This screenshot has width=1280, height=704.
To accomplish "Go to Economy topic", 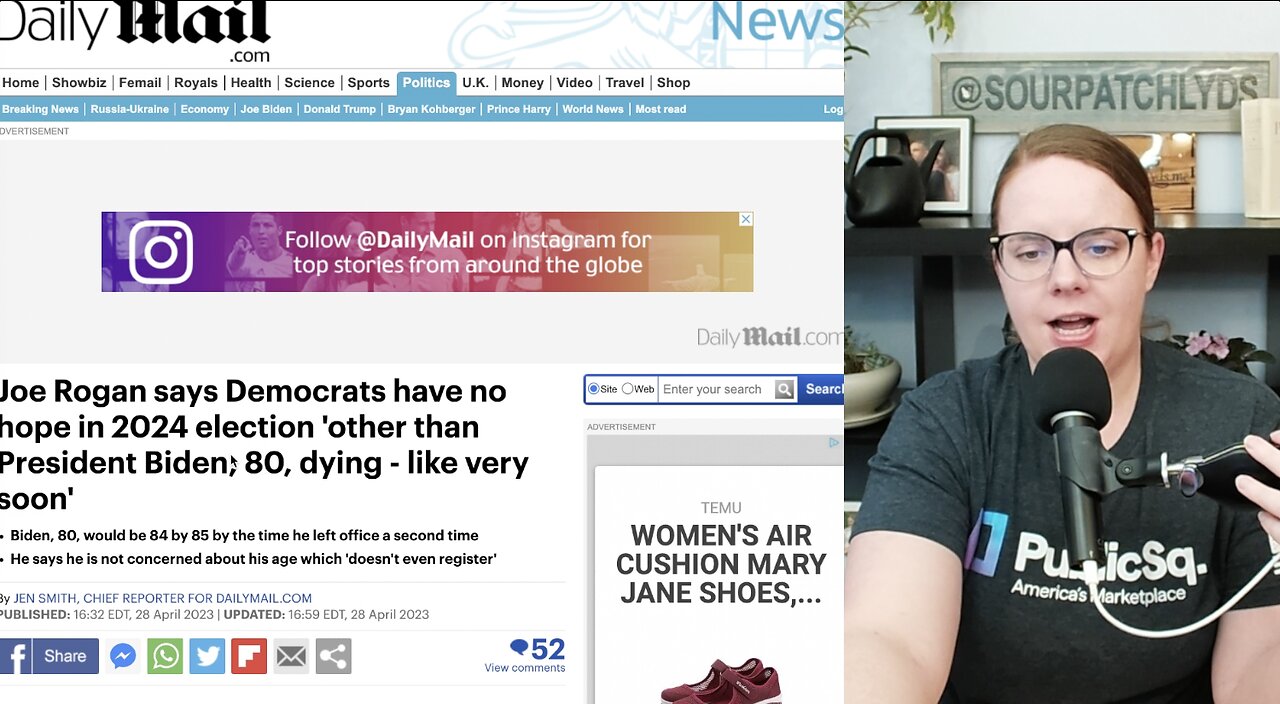I will (x=205, y=109).
